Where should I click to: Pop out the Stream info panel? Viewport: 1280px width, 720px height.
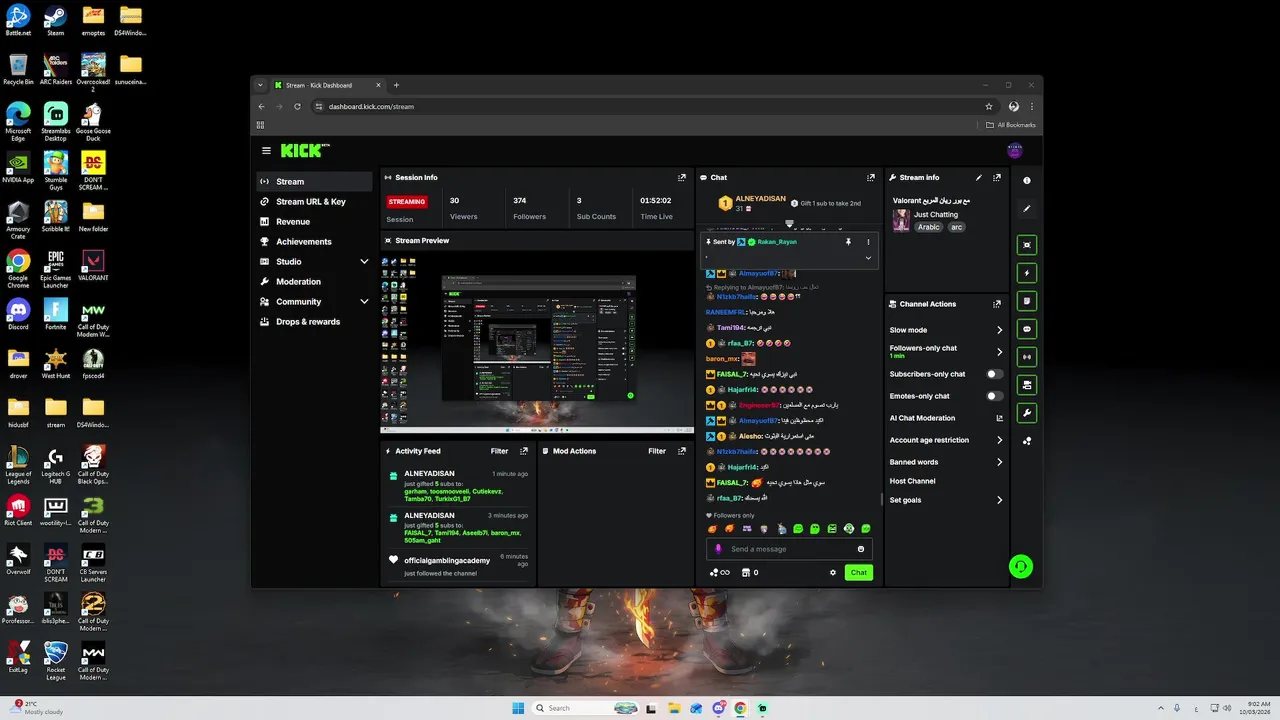tap(996, 177)
